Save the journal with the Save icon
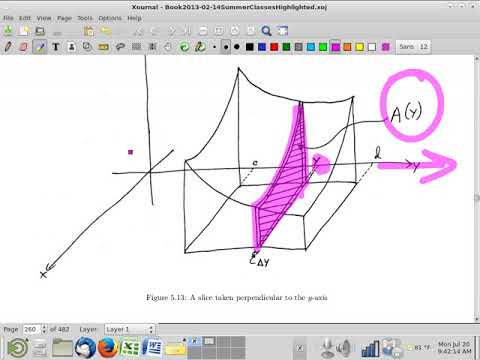480x360 pixels. coord(8,31)
